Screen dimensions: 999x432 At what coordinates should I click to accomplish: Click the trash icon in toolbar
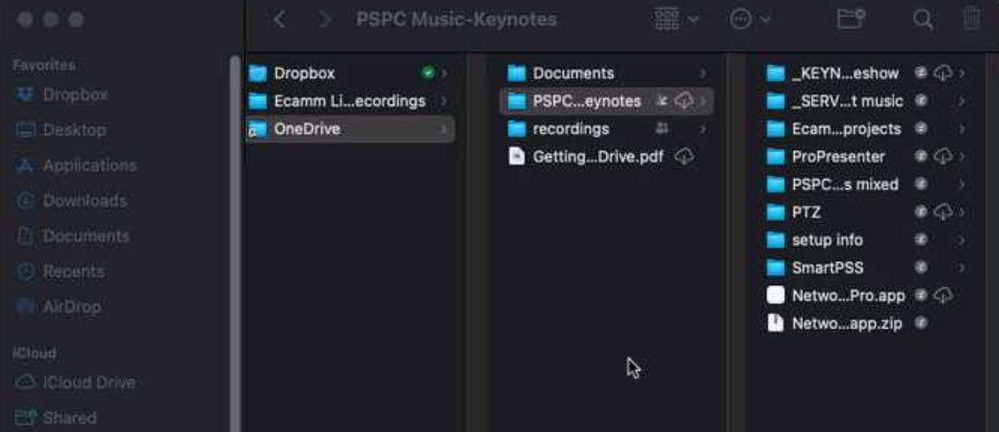pos(971,19)
